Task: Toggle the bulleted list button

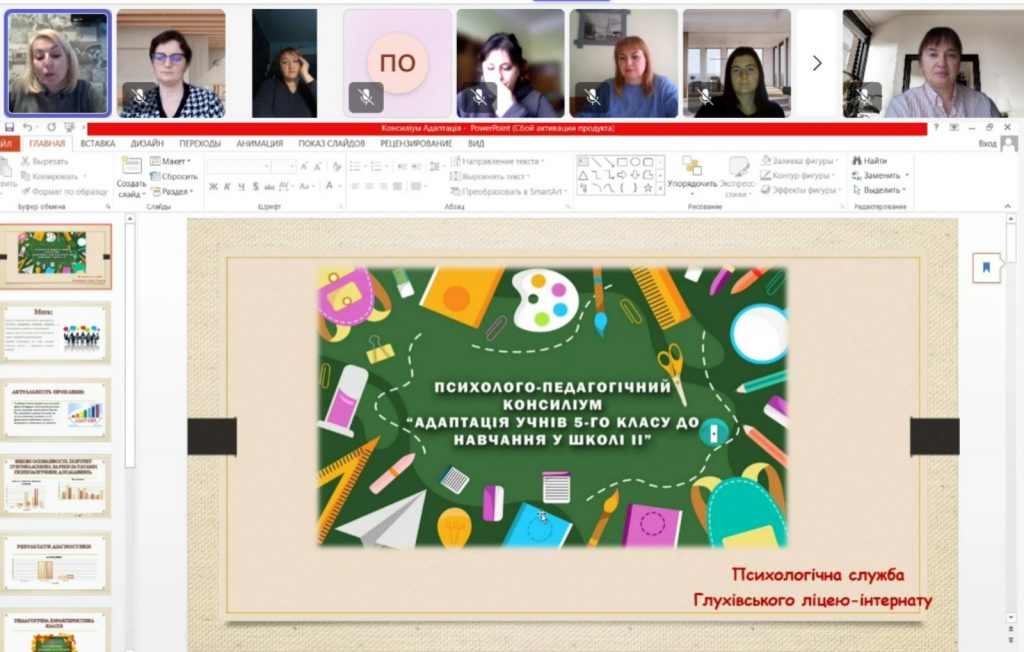Action: 357,167
